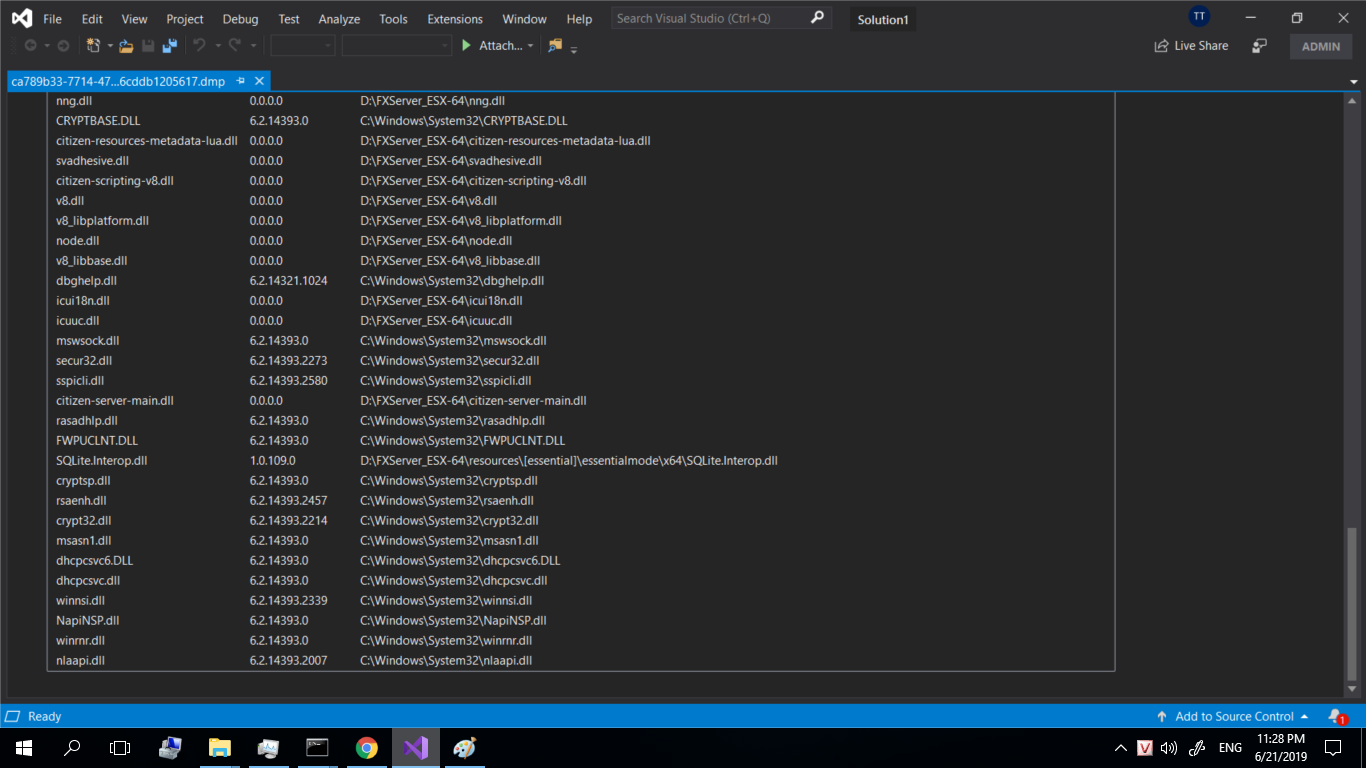Click the Visual Studio taskbar icon

click(415, 747)
